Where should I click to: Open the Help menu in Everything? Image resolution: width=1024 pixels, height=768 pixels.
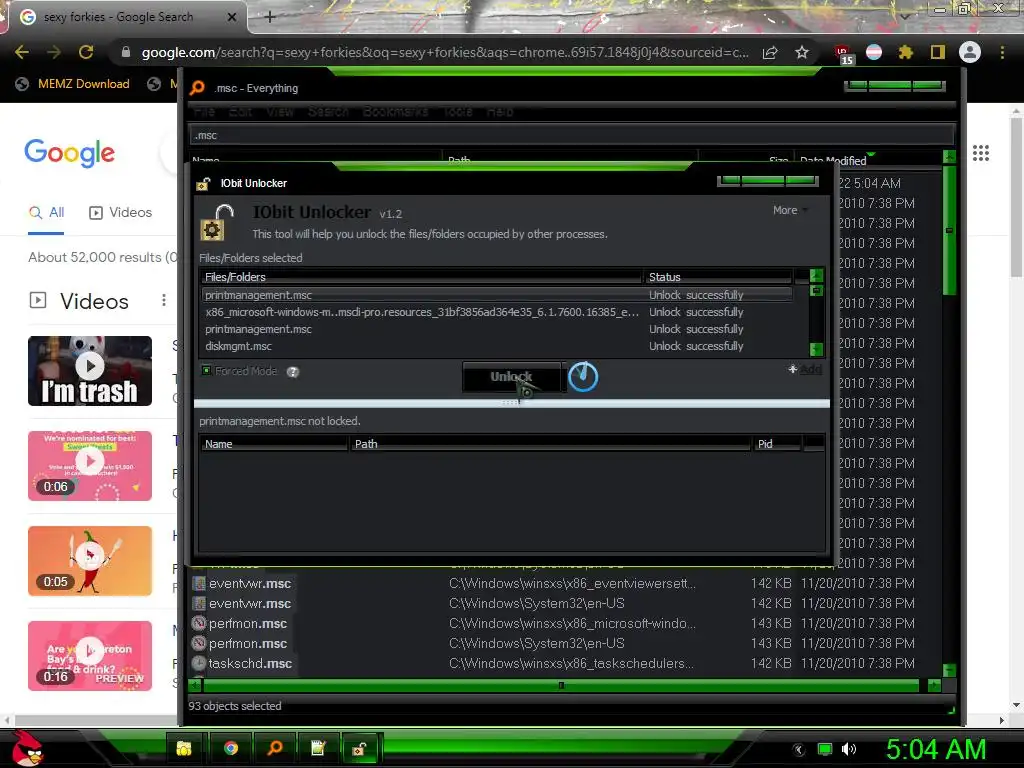click(x=500, y=112)
